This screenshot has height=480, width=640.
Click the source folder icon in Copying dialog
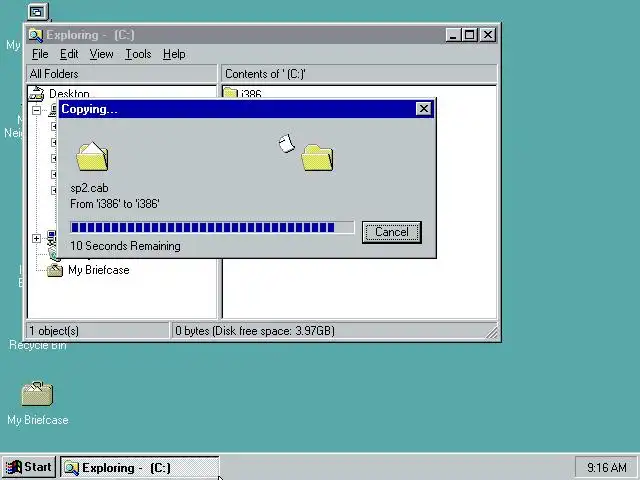coord(92,157)
